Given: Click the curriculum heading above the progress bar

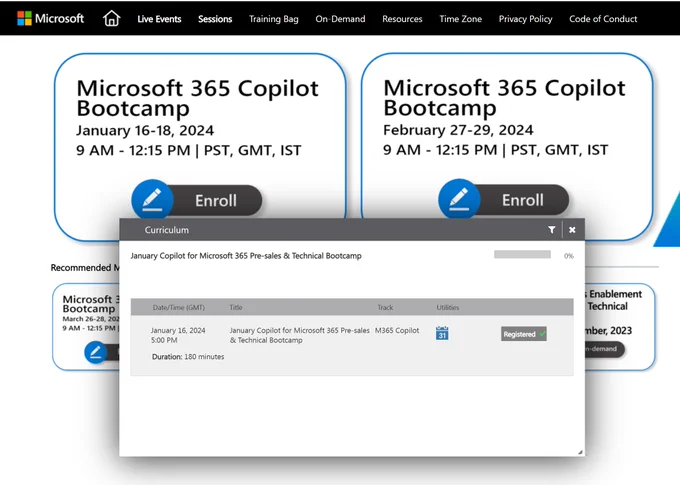Looking at the screenshot, I should pos(246,256).
